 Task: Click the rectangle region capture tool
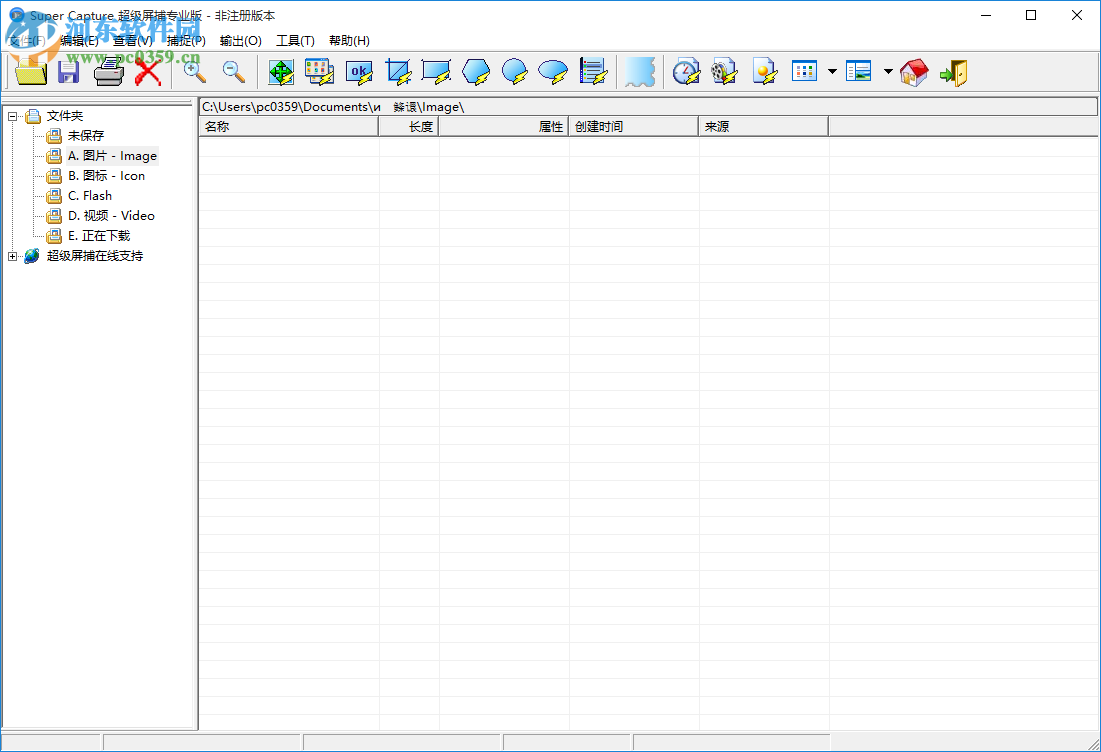437,71
